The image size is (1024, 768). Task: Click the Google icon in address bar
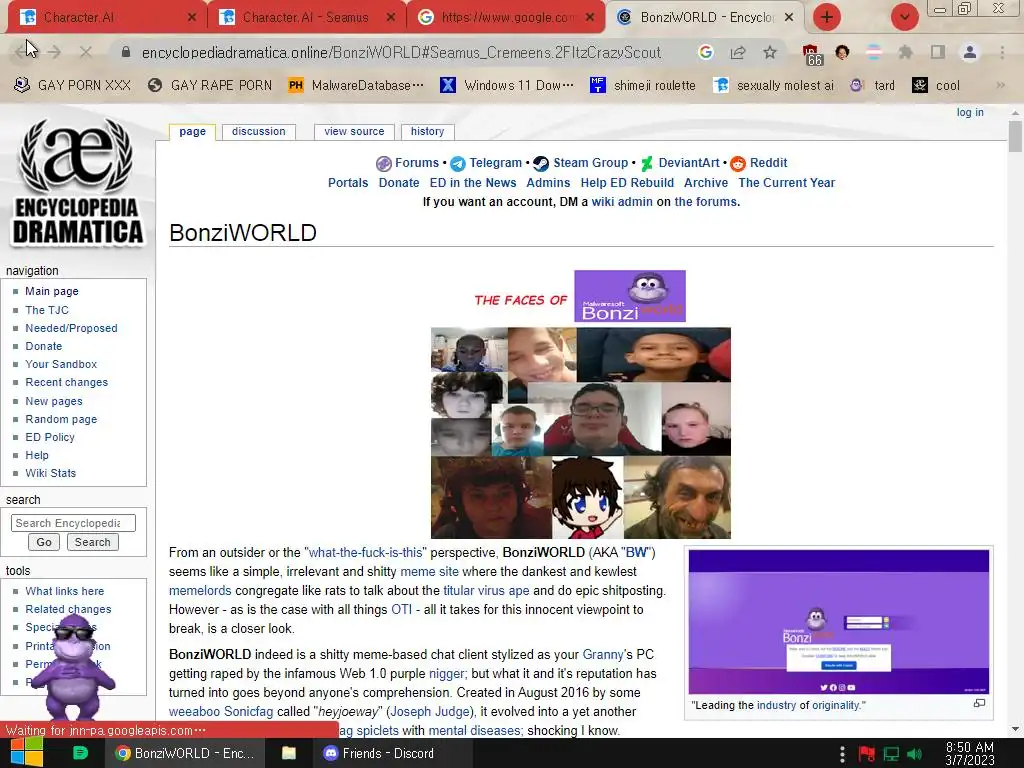[x=705, y=52]
